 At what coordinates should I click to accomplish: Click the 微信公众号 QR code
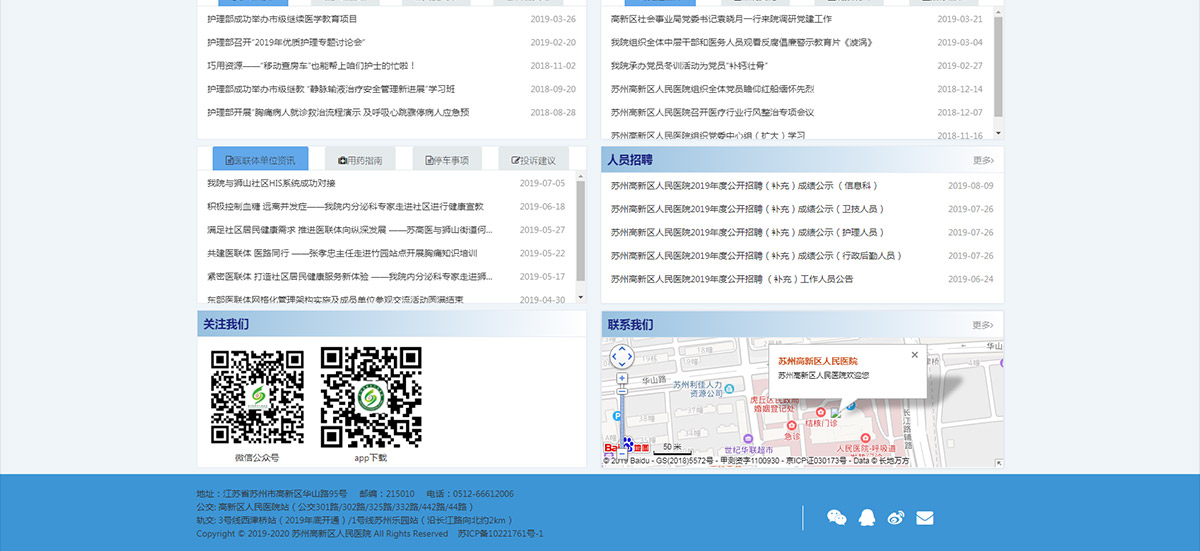(257, 397)
